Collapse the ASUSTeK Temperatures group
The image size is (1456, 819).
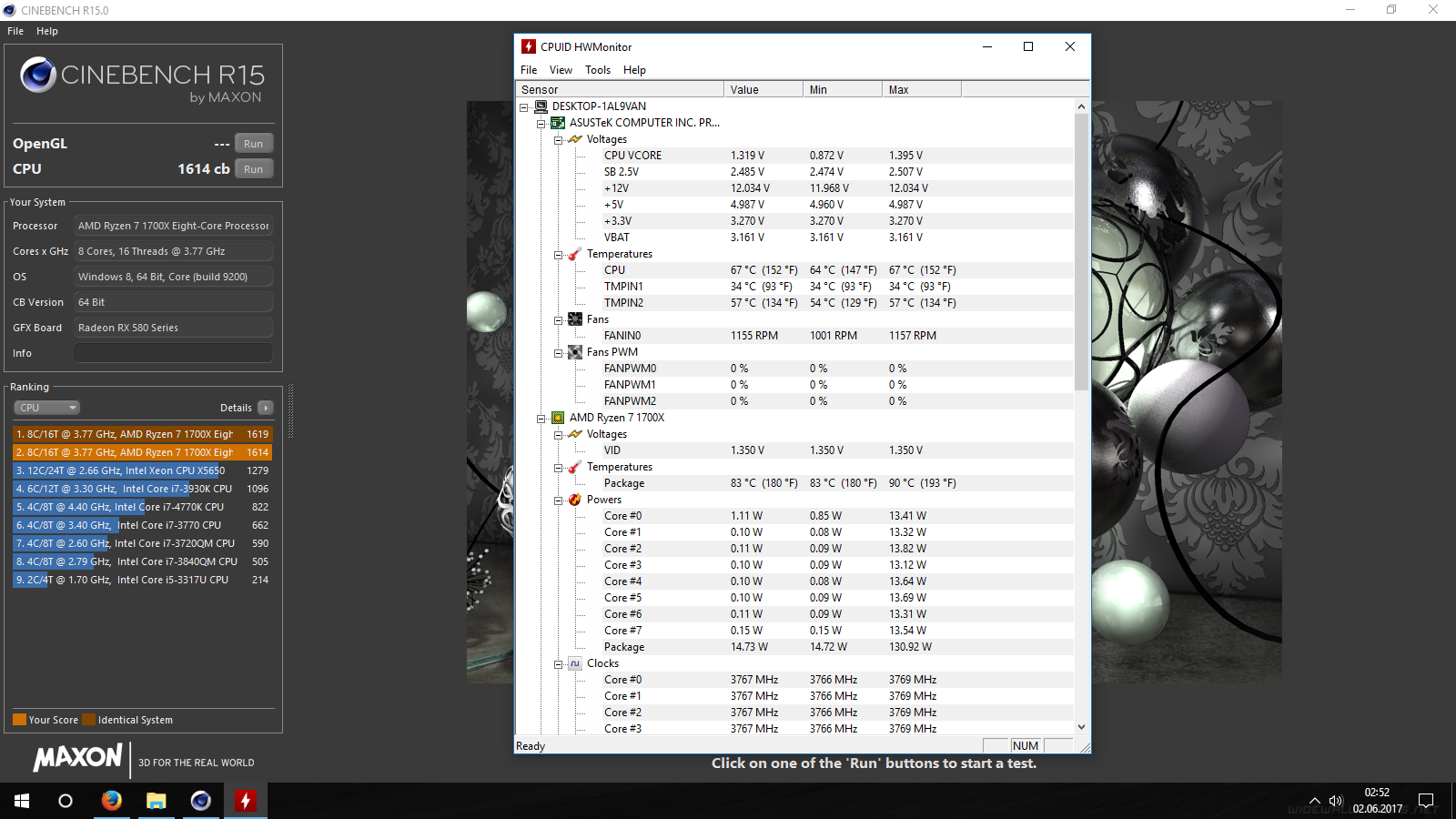tap(559, 255)
